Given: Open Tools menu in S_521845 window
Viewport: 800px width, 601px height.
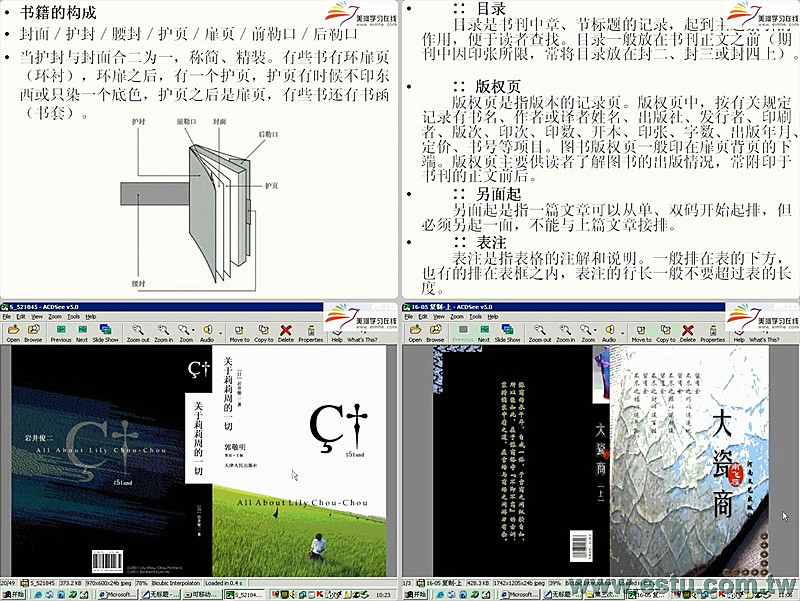Looking at the screenshot, I should tap(73, 316).
